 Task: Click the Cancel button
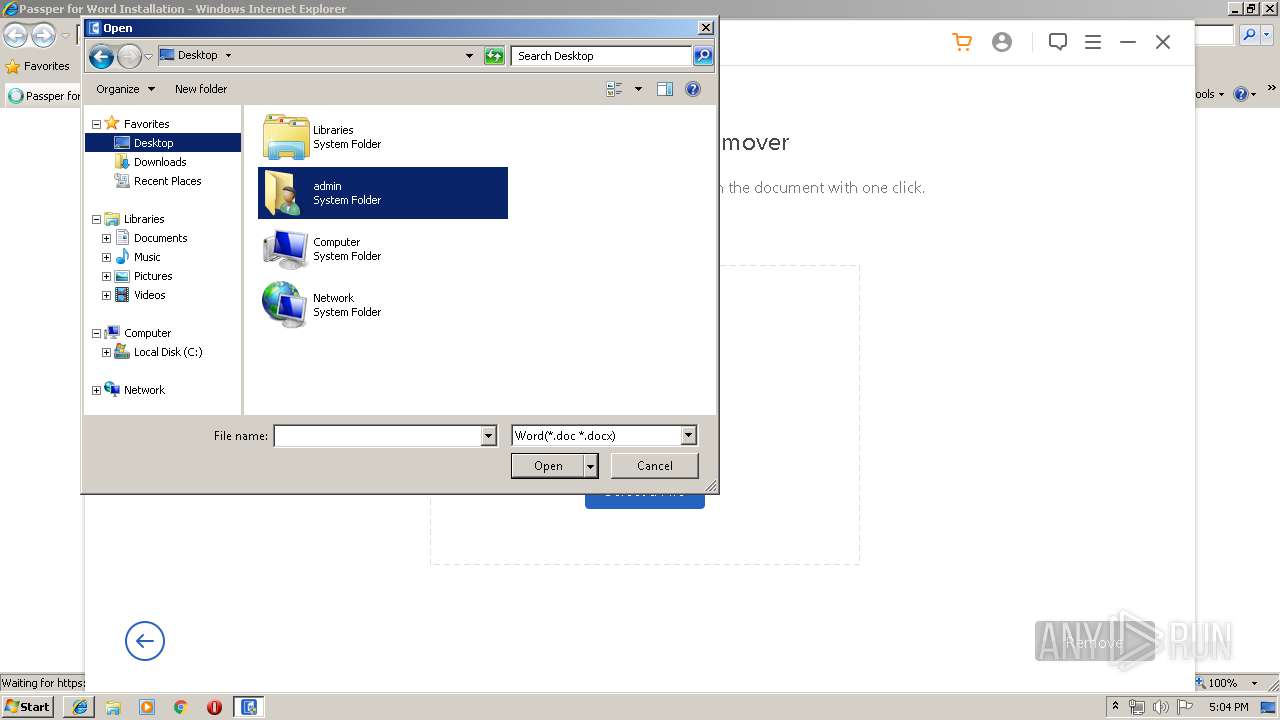(x=655, y=466)
